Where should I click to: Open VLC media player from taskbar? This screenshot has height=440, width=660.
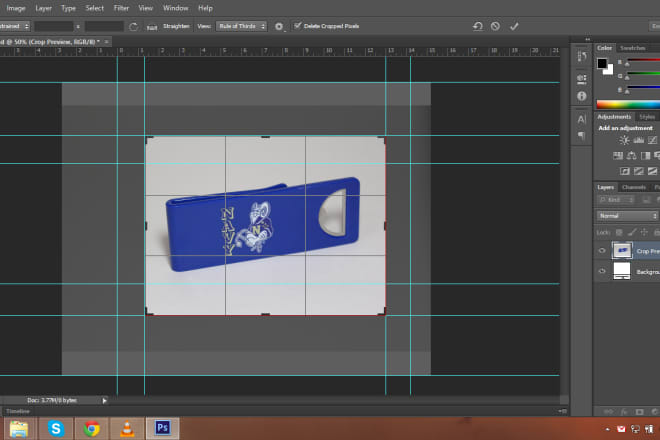[127, 429]
